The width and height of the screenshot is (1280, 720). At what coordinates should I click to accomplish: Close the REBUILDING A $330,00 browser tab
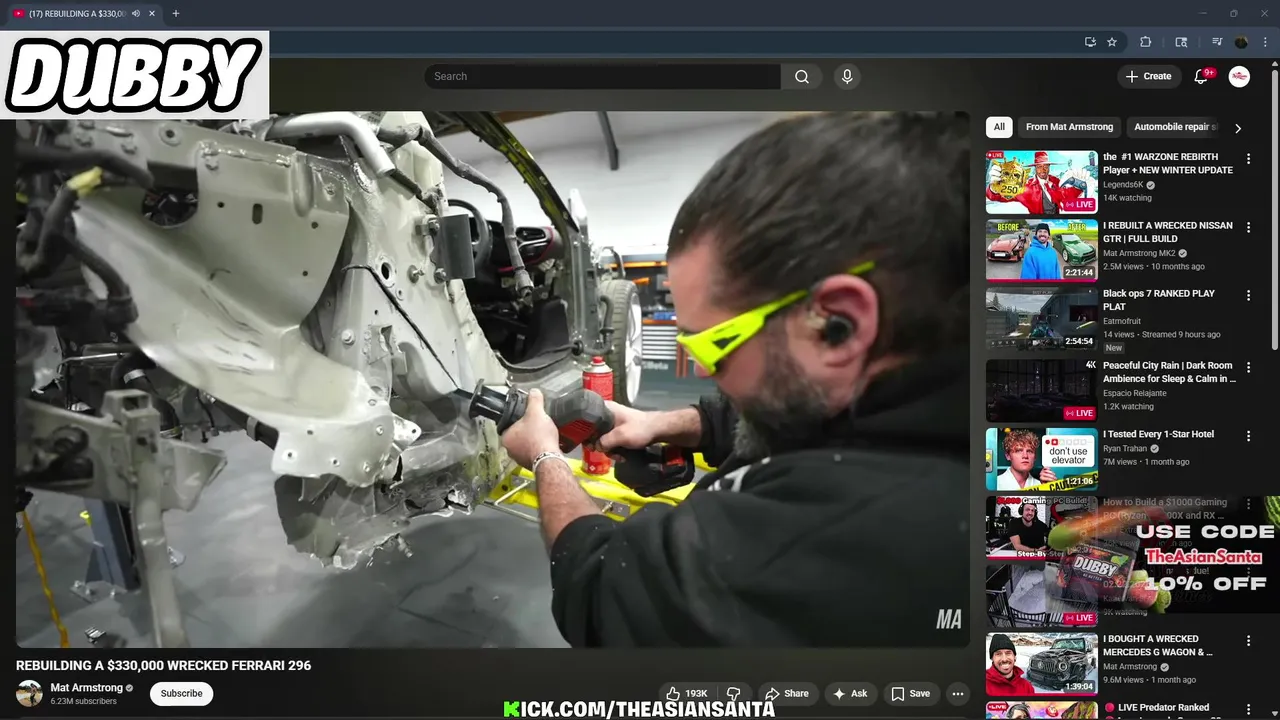point(152,14)
